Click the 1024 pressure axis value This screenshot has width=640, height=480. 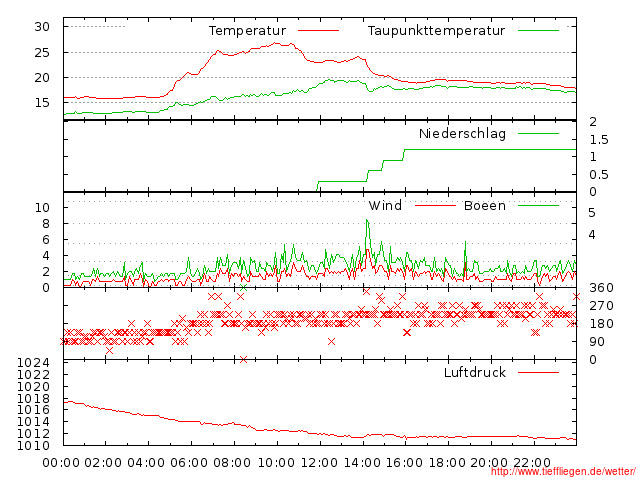(x=33, y=363)
